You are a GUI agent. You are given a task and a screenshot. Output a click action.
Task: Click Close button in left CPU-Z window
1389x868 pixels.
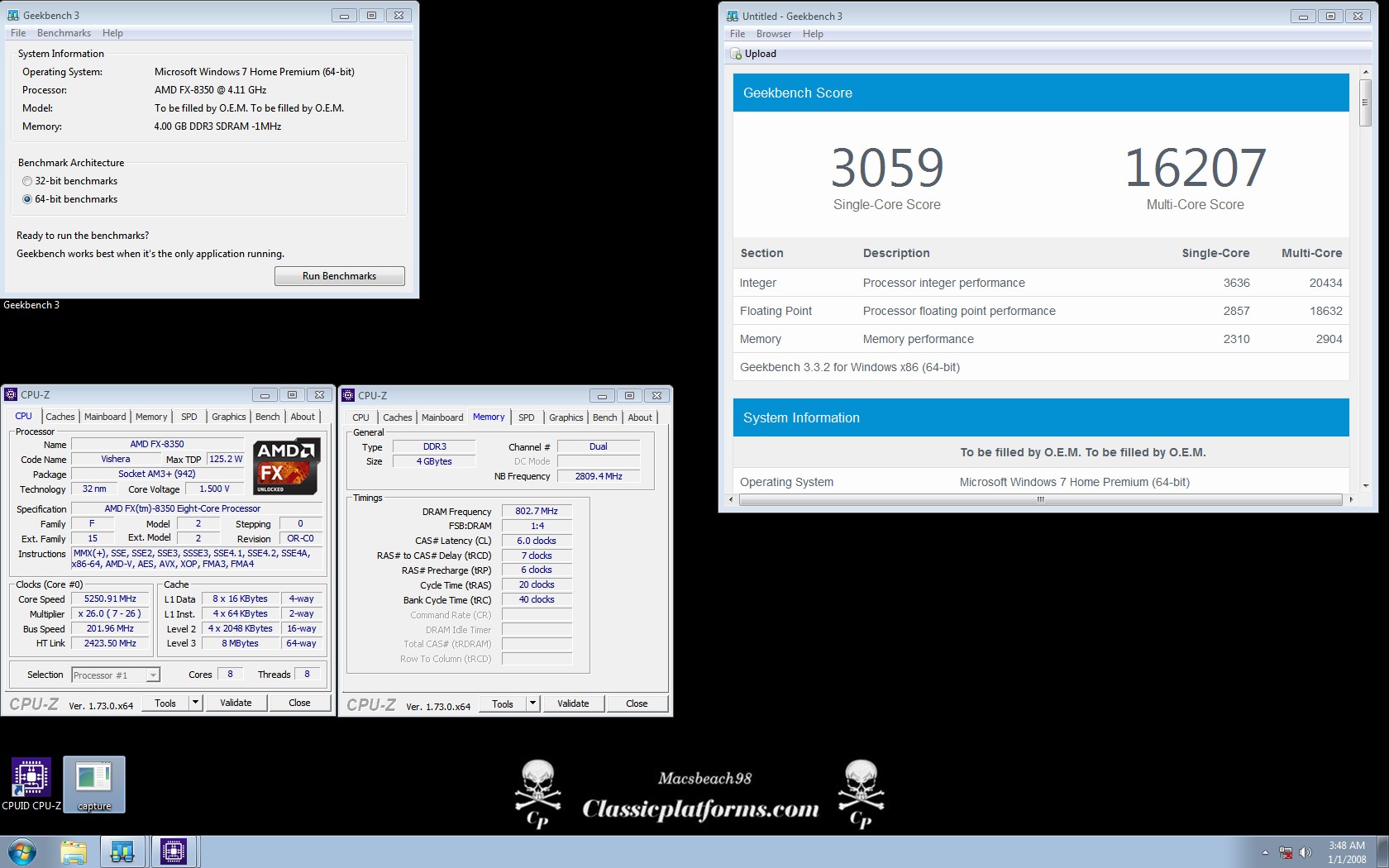[299, 703]
